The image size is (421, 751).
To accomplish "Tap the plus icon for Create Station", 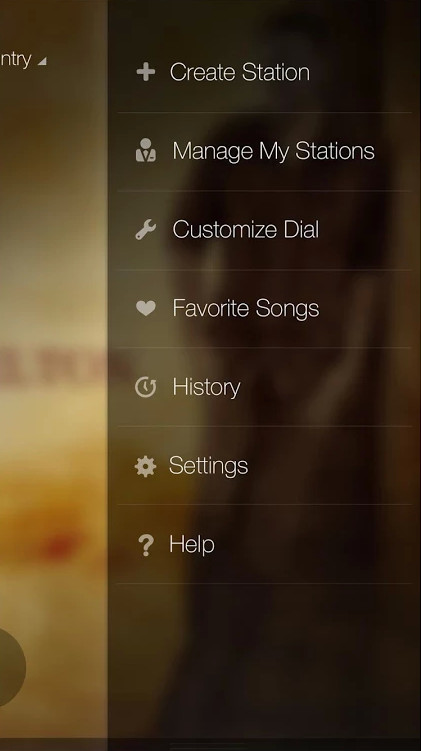I will pos(146,72).
